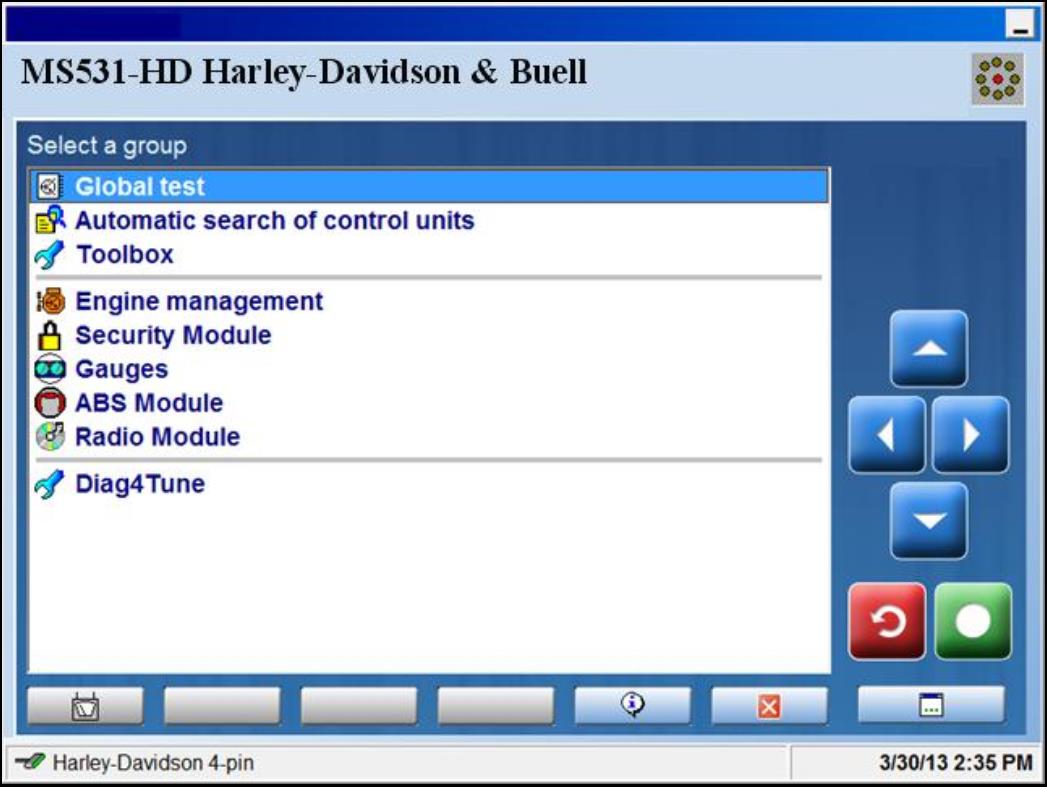Click the Toolbox wrench icon
Screen dimensions: 1047x787
pyautogui.click(x=49, y=255)
